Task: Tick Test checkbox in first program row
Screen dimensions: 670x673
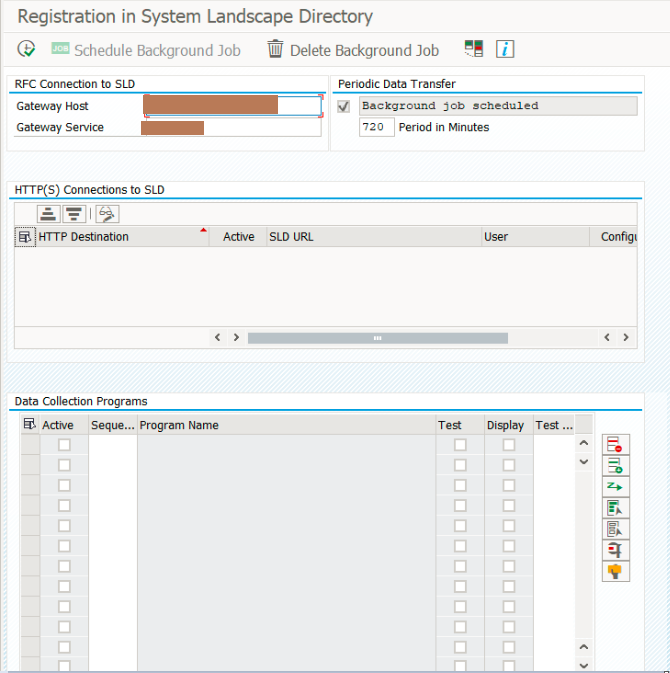Action: tap(460, 445)
